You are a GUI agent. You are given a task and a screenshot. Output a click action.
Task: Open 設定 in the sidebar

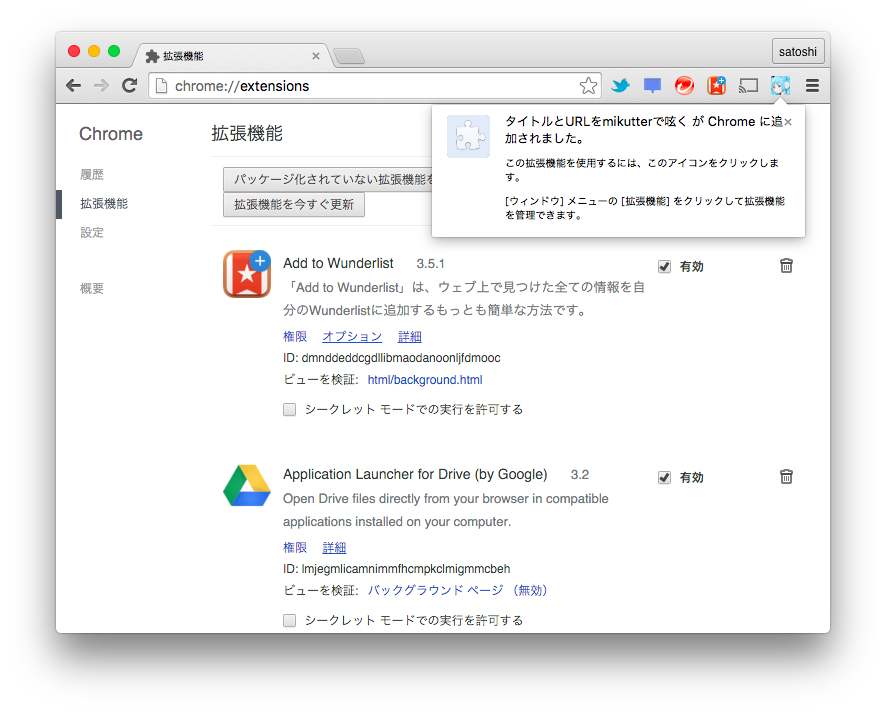[92, 233]
